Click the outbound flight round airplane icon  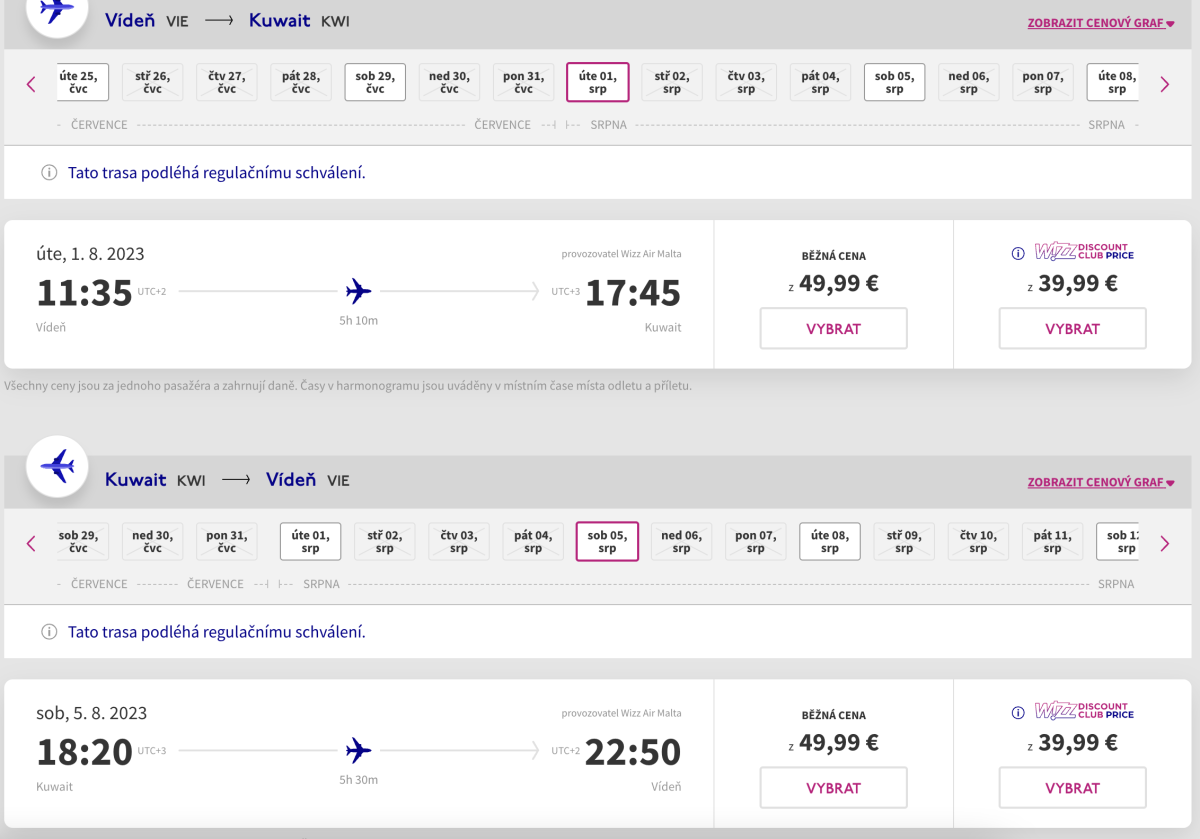pos(59,12)
